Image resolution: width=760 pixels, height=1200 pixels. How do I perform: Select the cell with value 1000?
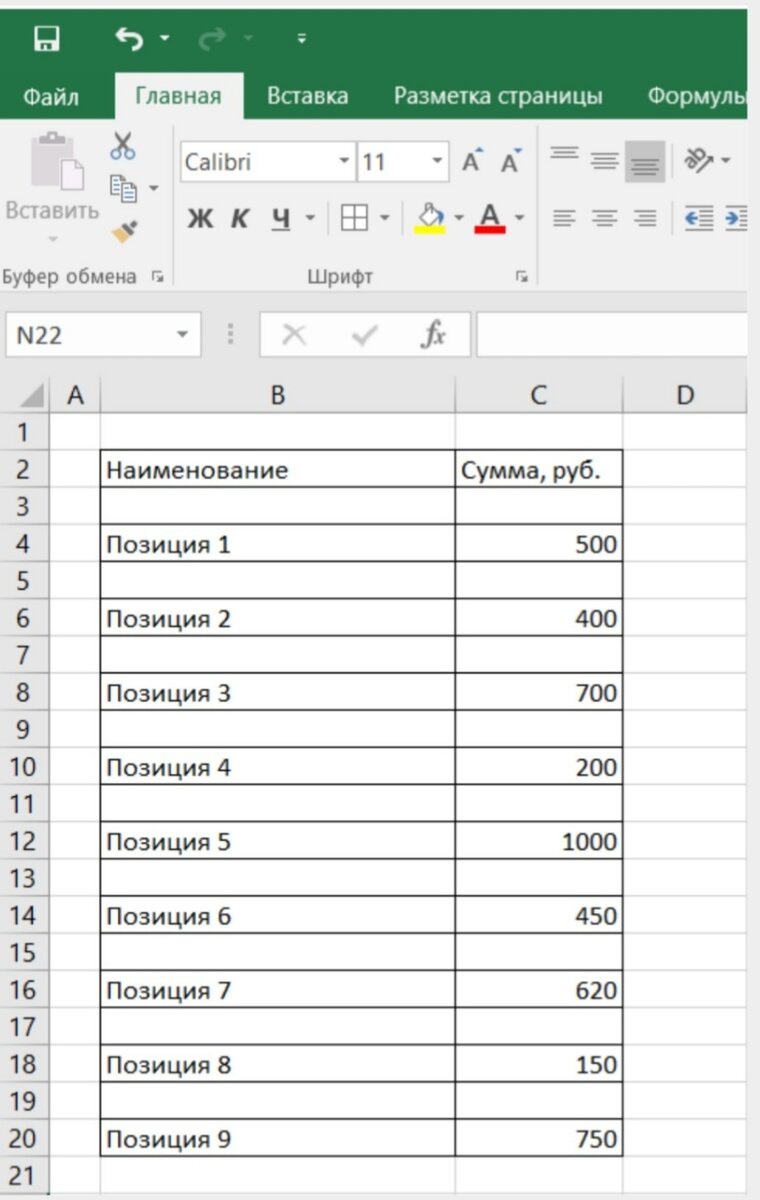point(539,842)
